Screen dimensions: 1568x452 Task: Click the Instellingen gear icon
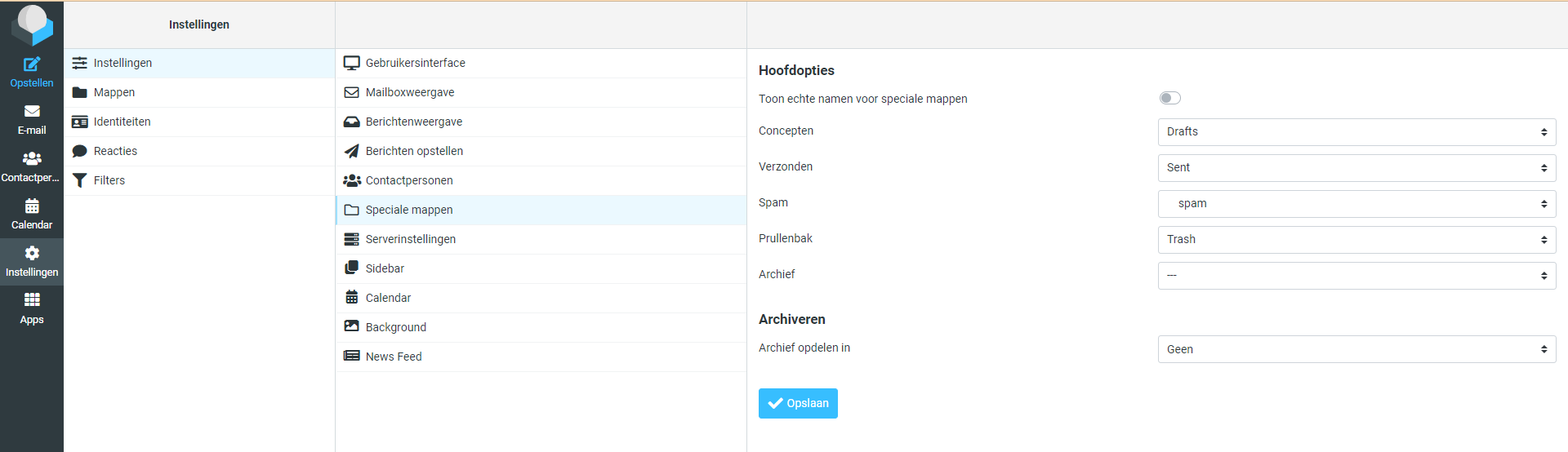[x=32, y=254]
